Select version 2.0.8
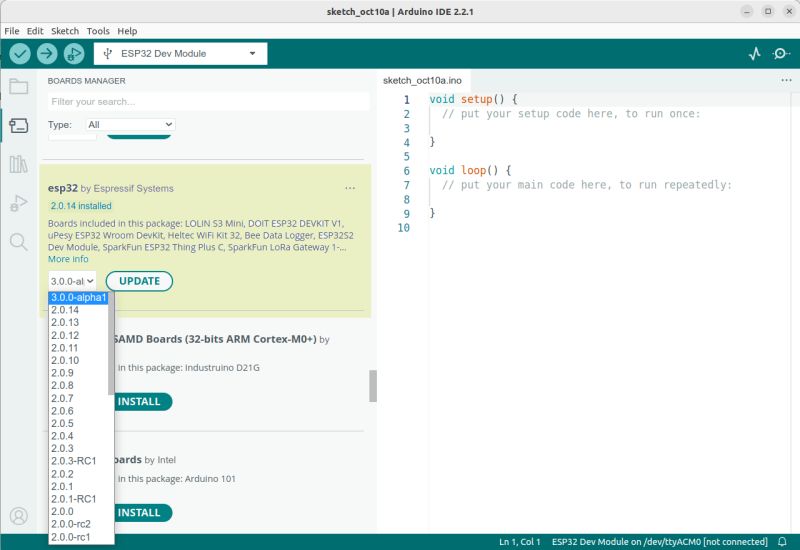This screenshot has height=550, width=800. (x=78, y=385)
